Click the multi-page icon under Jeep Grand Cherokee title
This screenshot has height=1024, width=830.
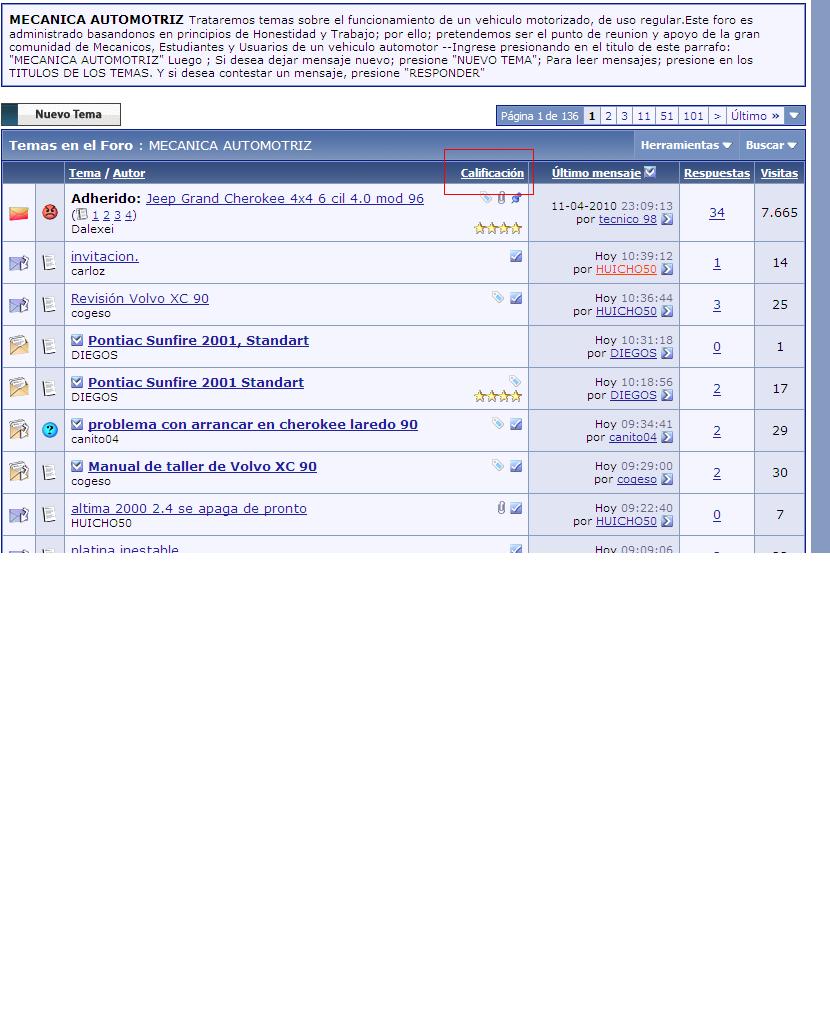pos(82,214)
